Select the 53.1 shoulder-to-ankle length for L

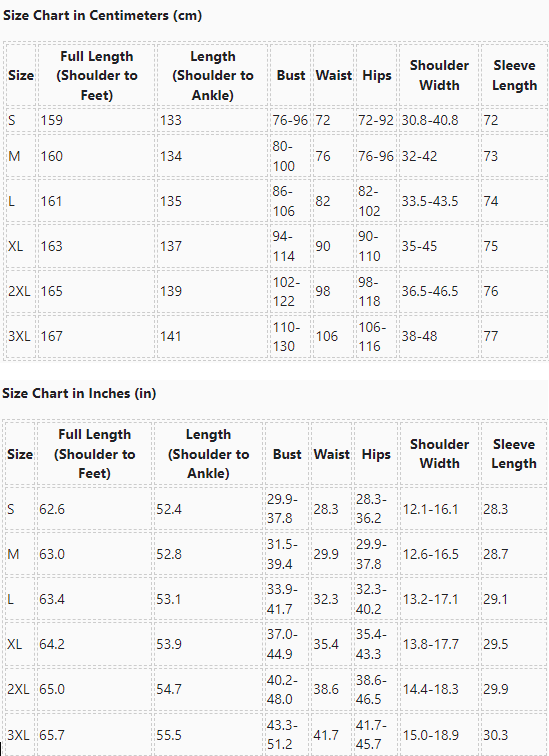tap(169, 599)
